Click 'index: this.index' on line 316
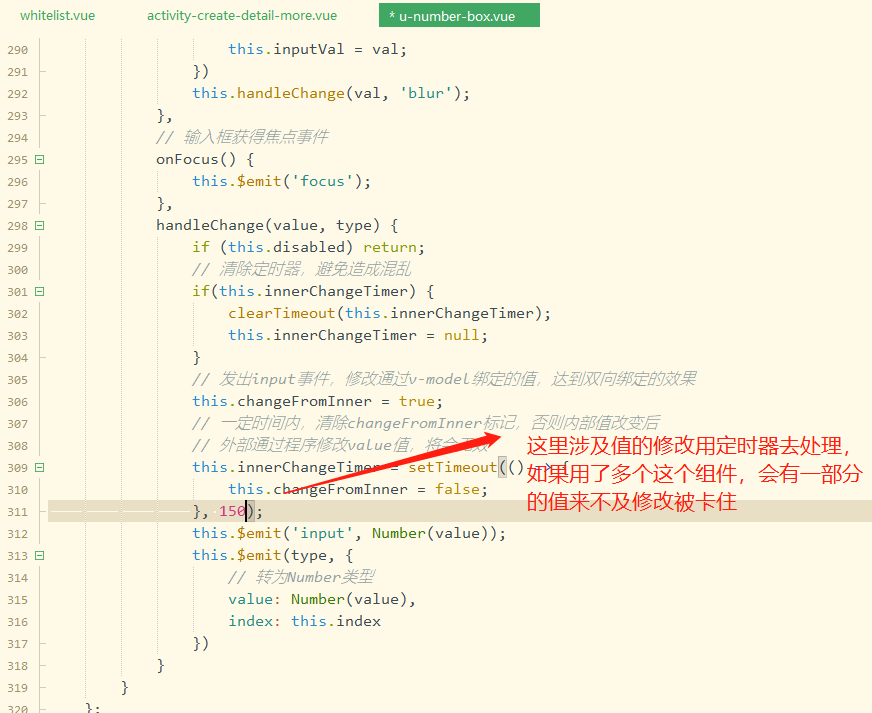The width and height of the screenshot is (872, 713). [304, 621]
